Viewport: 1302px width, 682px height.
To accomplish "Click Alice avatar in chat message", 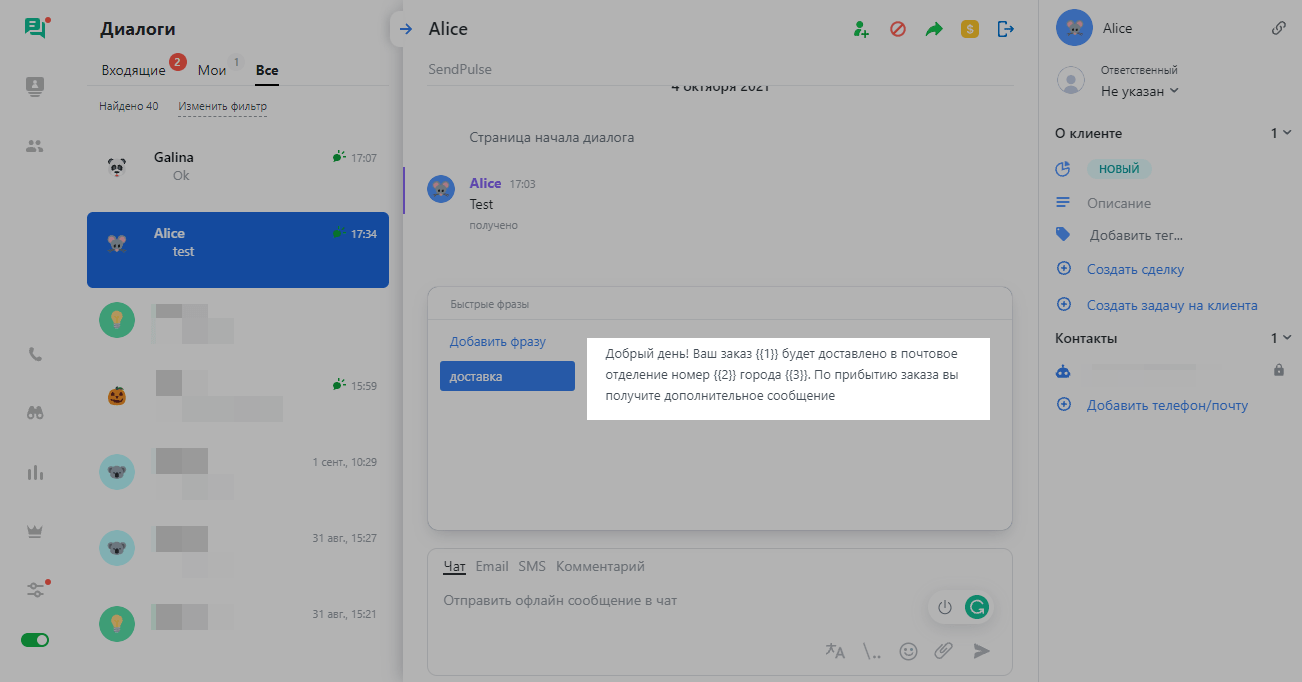I will coord(441,188).
